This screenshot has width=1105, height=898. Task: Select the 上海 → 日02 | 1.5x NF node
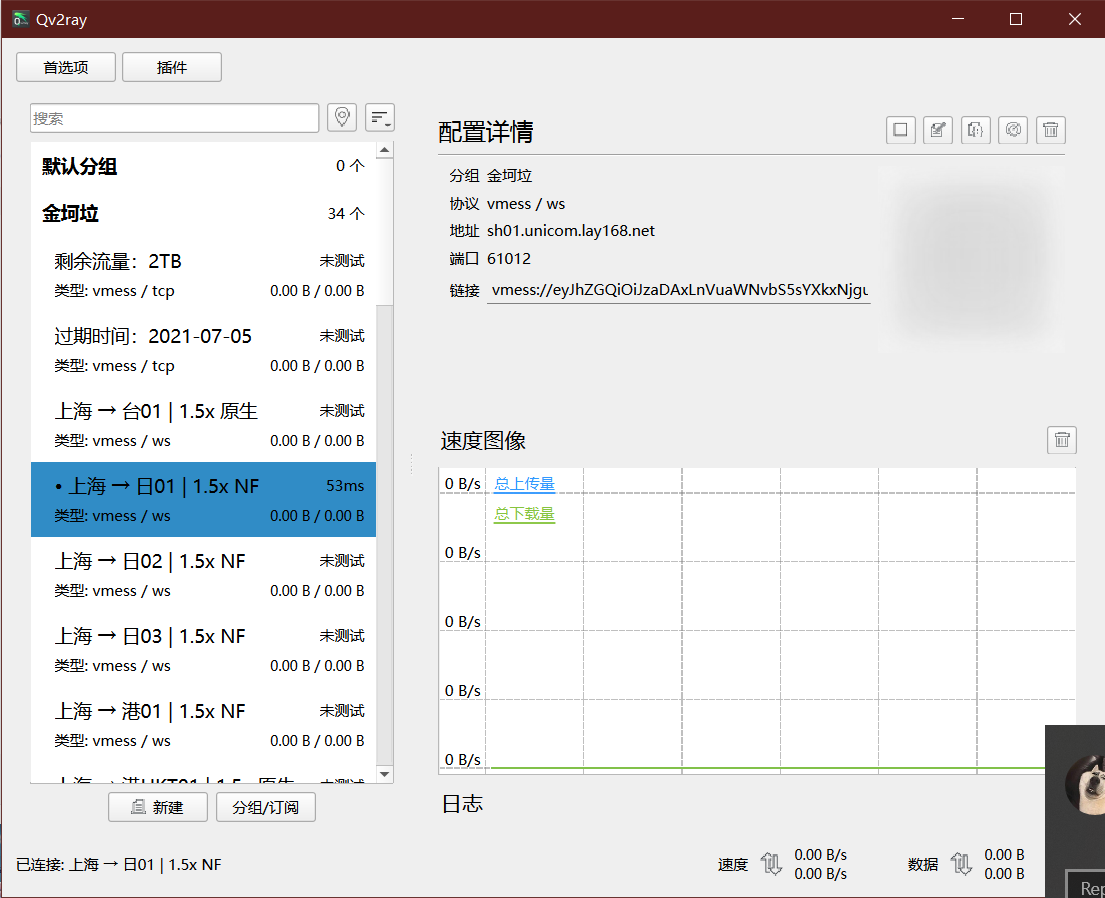(202, 574)
